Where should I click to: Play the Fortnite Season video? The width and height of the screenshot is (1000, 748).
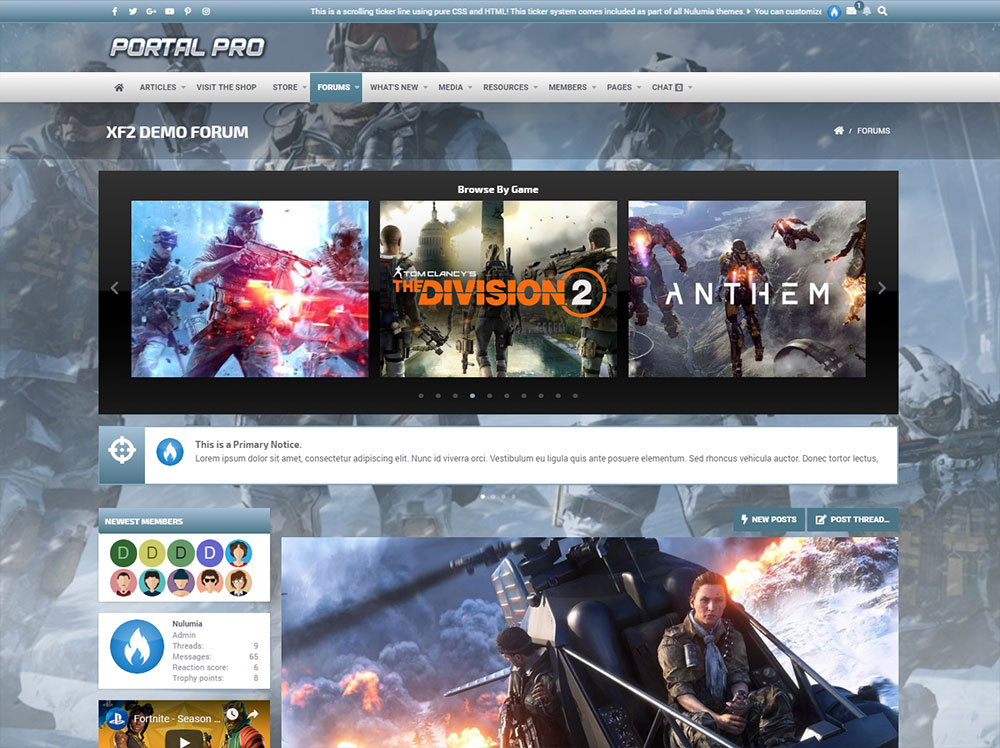coord(184,740)
